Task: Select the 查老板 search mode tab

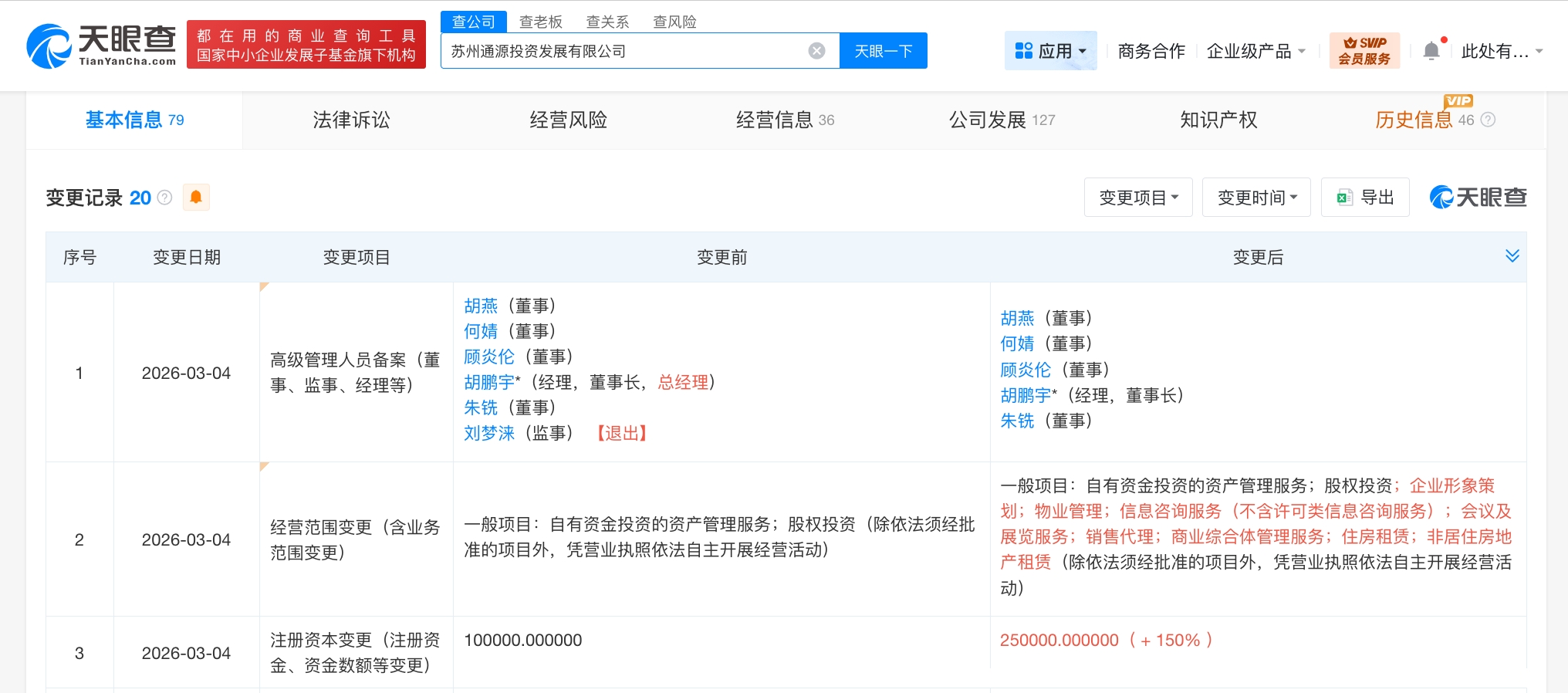Action: (x=540, y=22)
